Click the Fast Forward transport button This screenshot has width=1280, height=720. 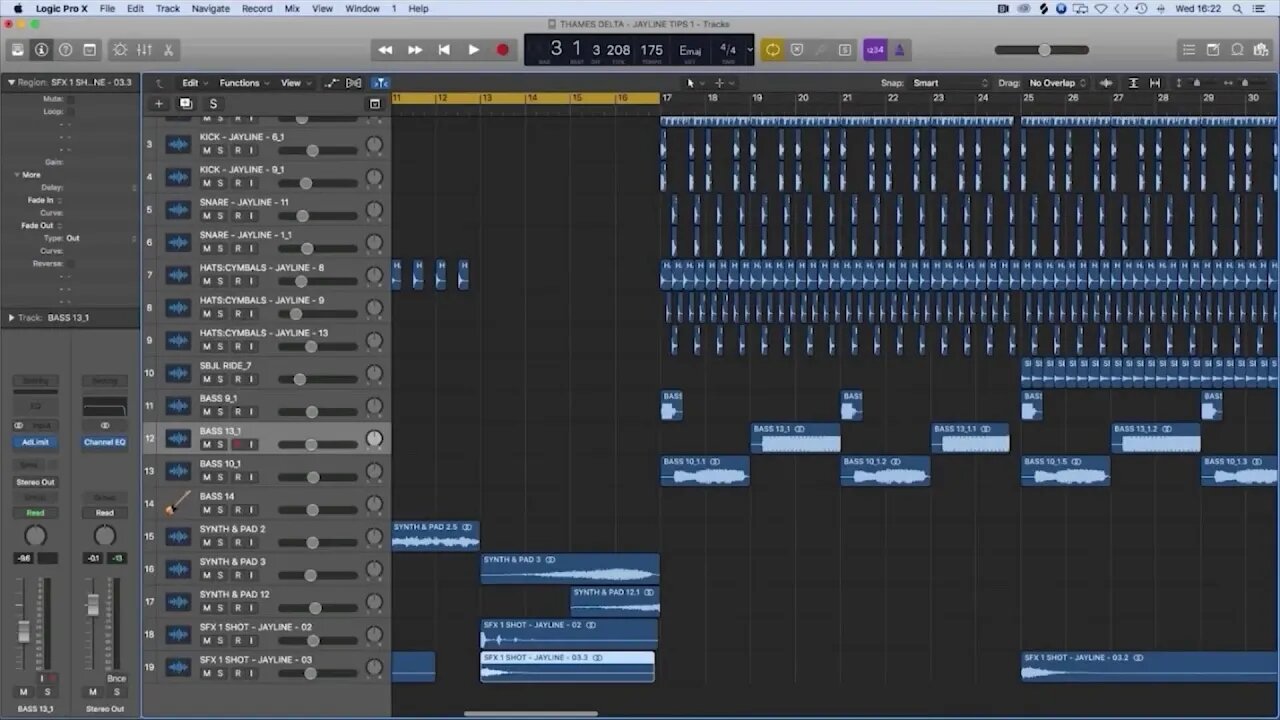415,50
